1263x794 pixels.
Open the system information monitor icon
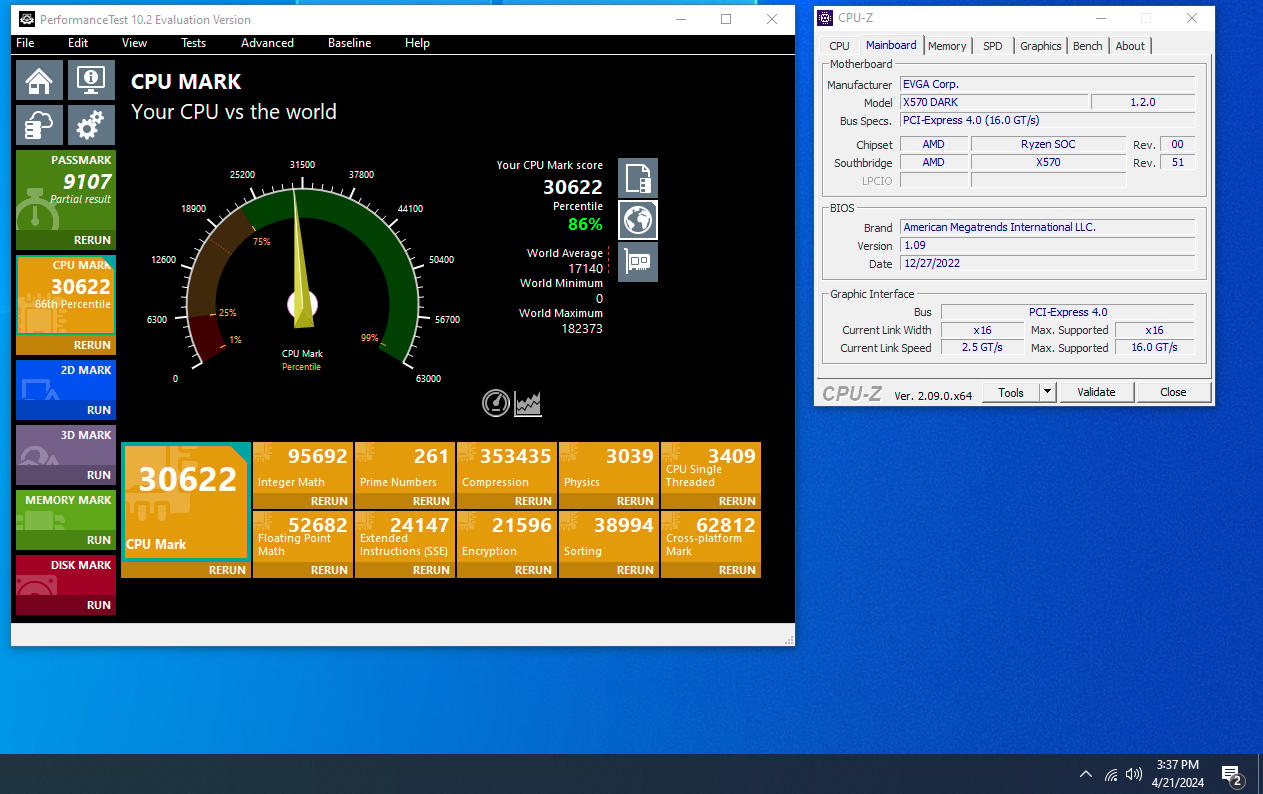click(x=91, y=80)
